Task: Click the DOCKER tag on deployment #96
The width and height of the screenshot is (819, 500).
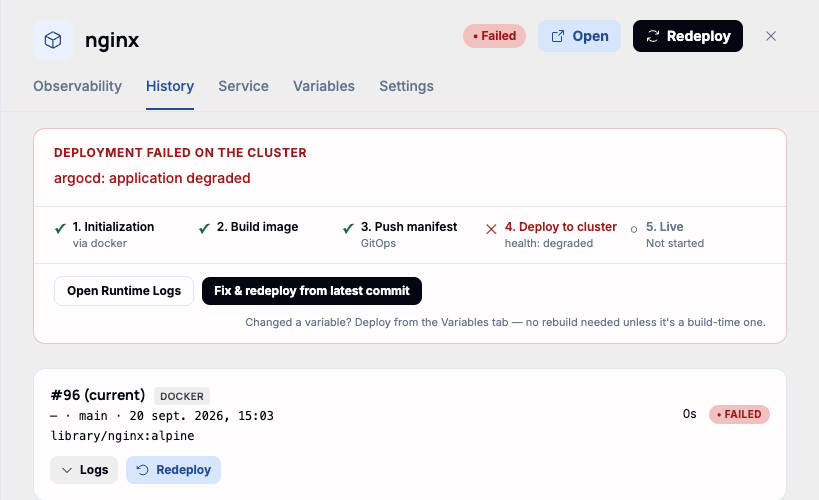Action: click(182, 396)
